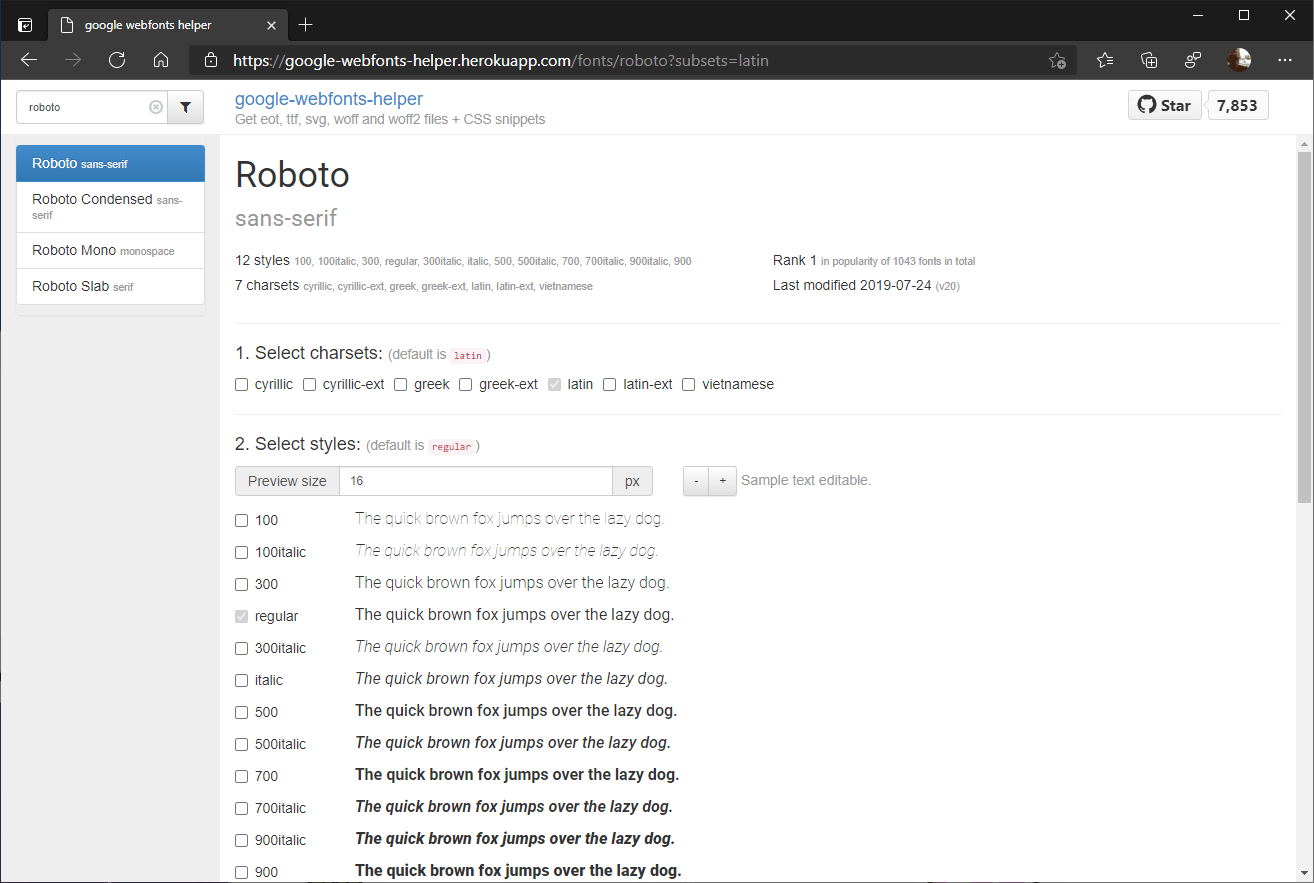The image size is (1314, 883).
Task: Click the browser address bar URL
Action: pyautogui.click(x=500, y=60)
